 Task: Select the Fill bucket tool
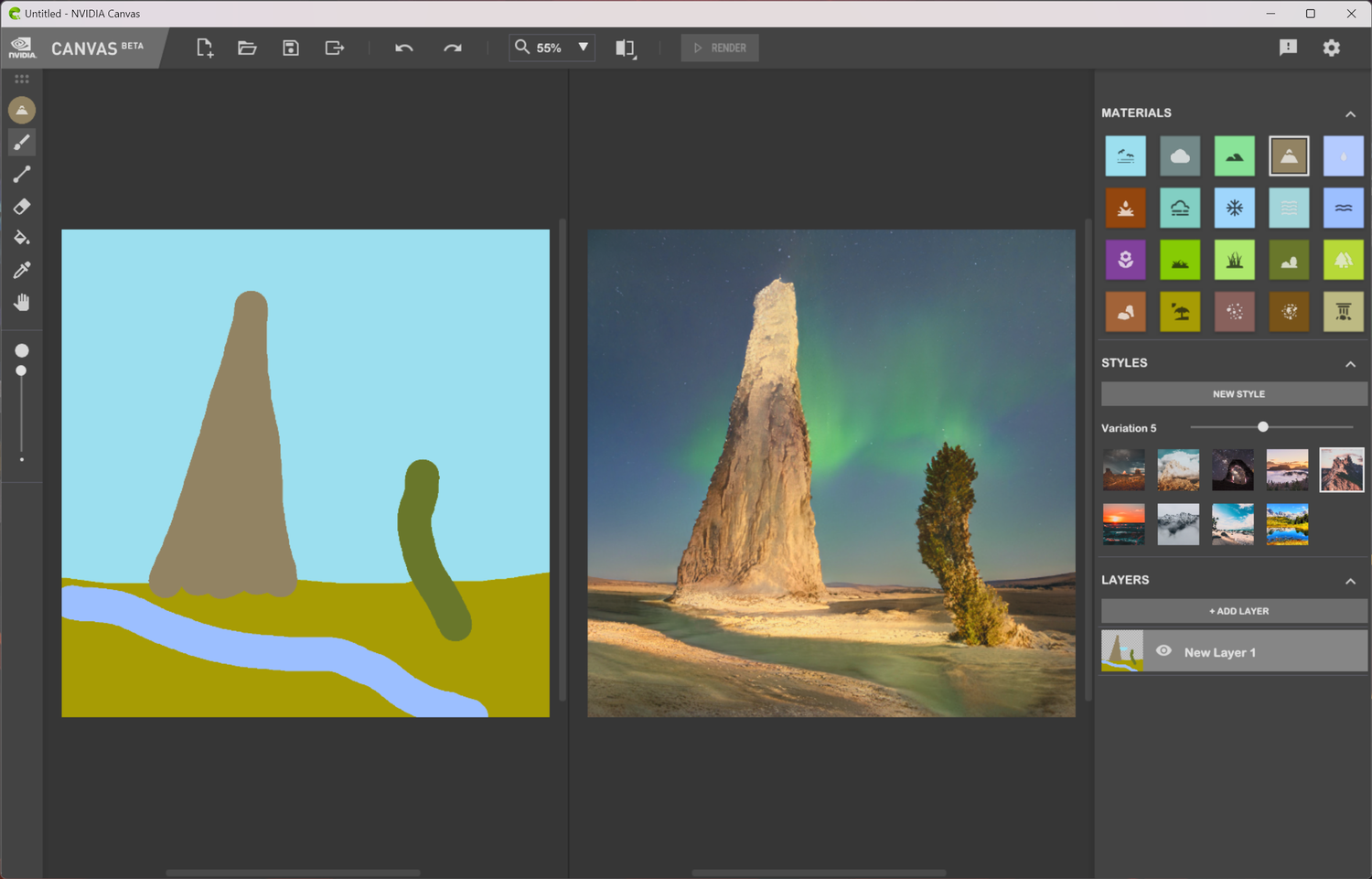coord(22,238)
